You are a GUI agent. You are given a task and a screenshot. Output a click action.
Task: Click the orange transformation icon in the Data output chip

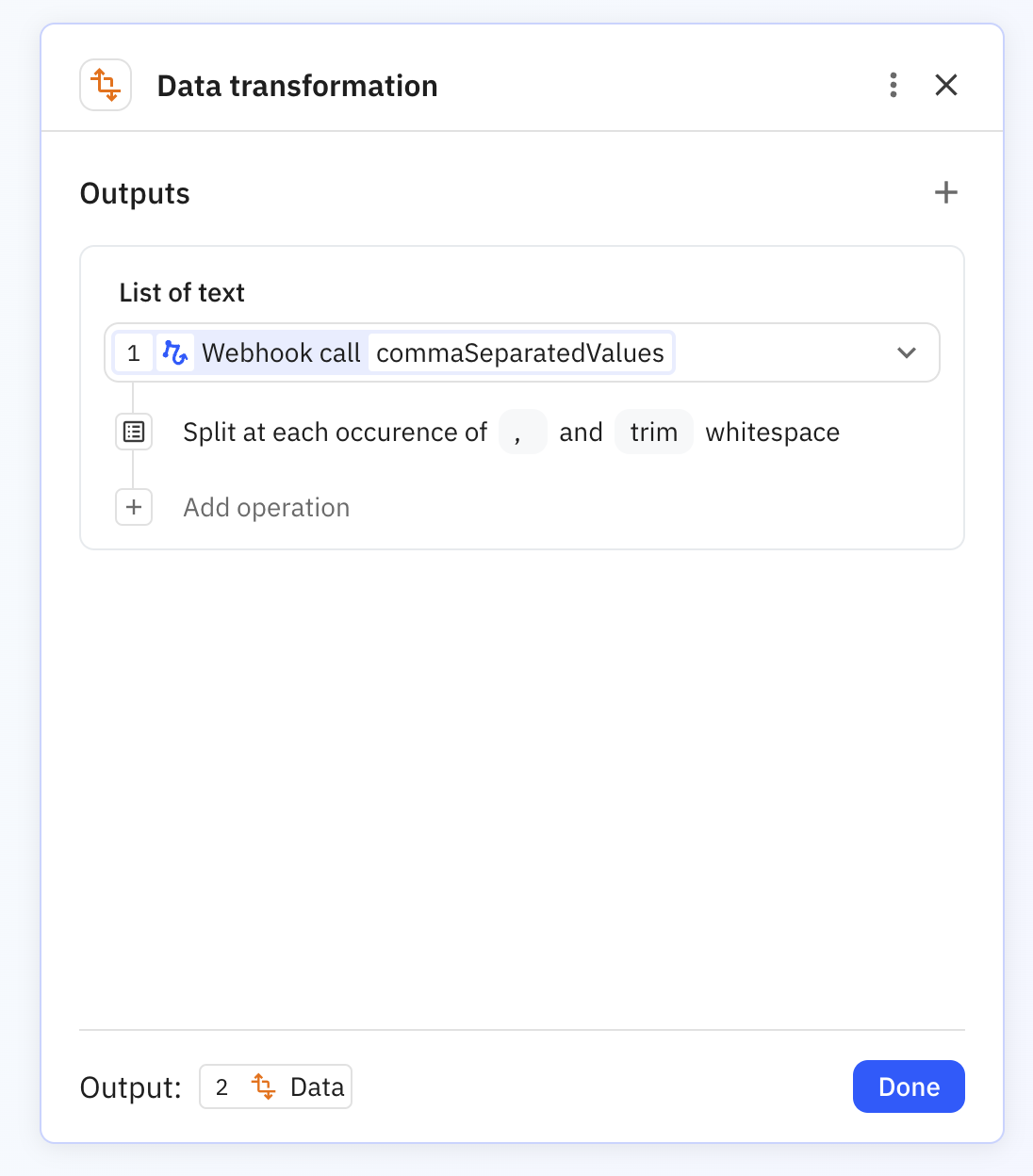264,1086
